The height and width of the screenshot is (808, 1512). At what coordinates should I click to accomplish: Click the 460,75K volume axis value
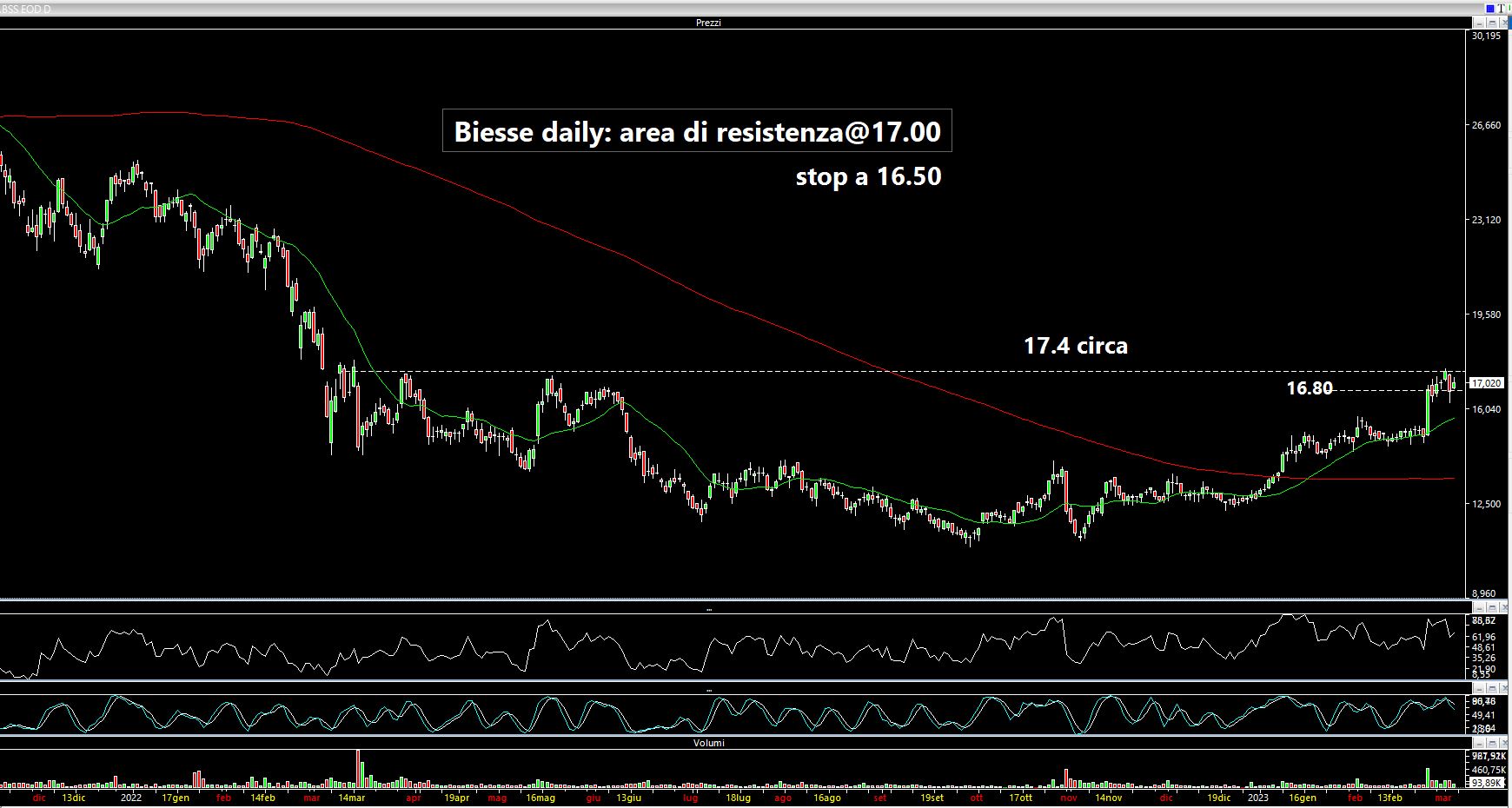pos(1489,770)
